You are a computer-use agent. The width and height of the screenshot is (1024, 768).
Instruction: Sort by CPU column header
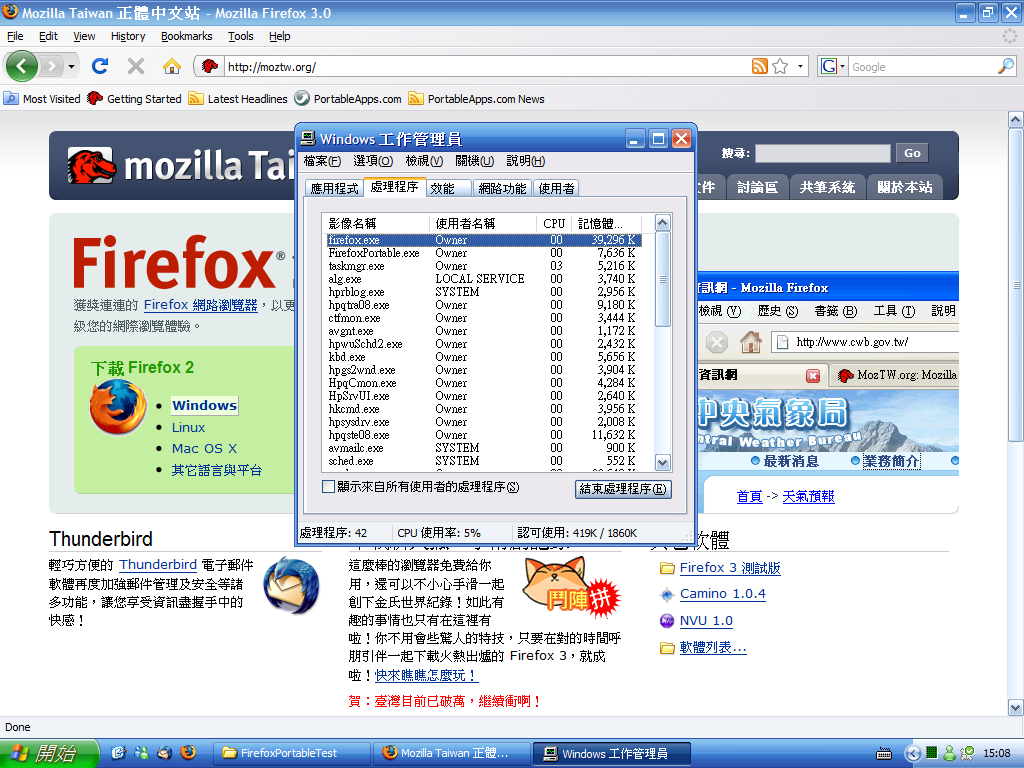pyautogui.click(x=554, y=223)
